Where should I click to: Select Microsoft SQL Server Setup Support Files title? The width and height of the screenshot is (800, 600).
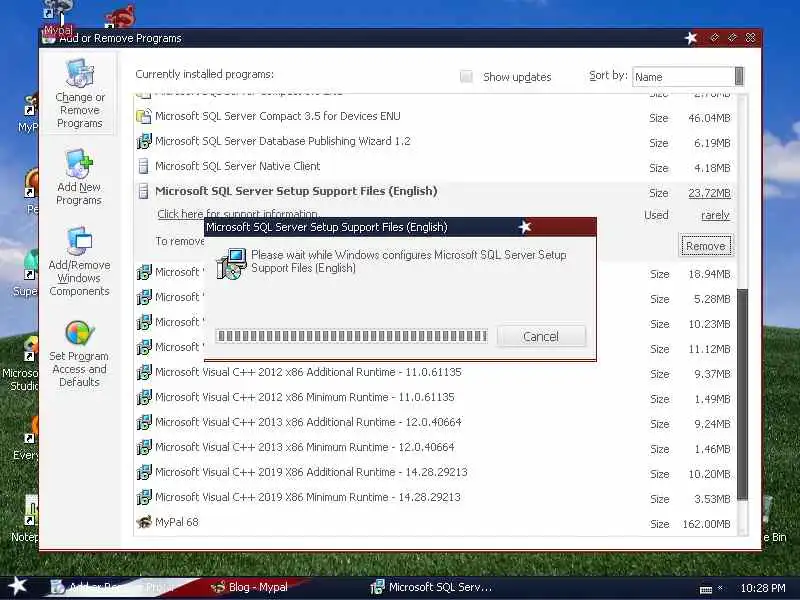[x=296, y=191]
